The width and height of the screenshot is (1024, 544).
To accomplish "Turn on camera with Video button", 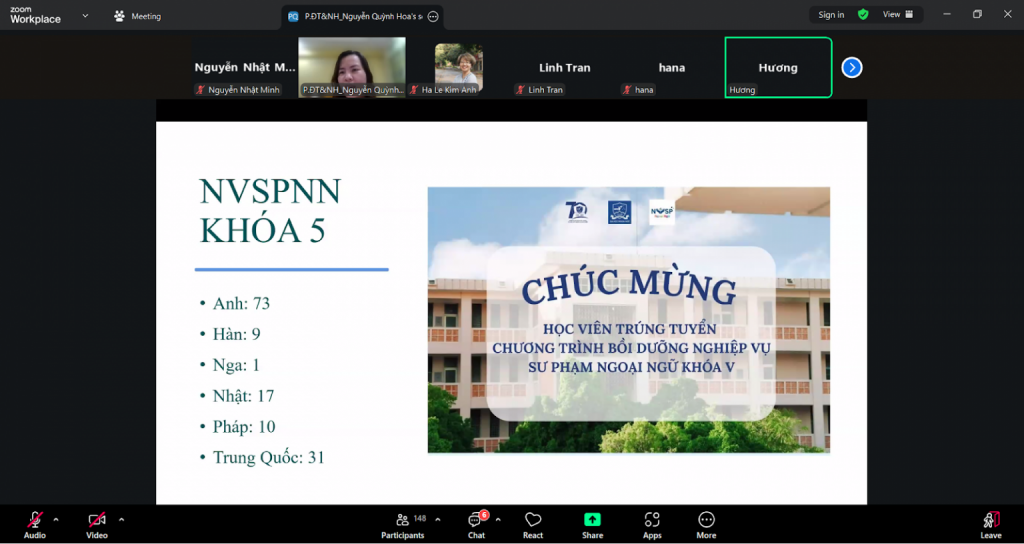I will [97, 523].
